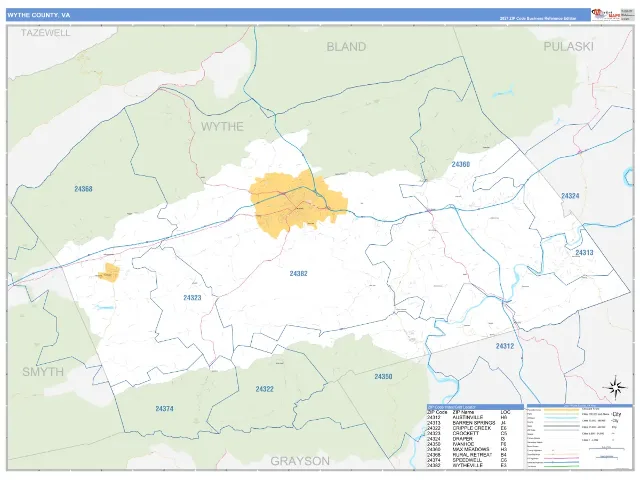
Task: Click the ZIP Code index table header bar
Action: 475,407
